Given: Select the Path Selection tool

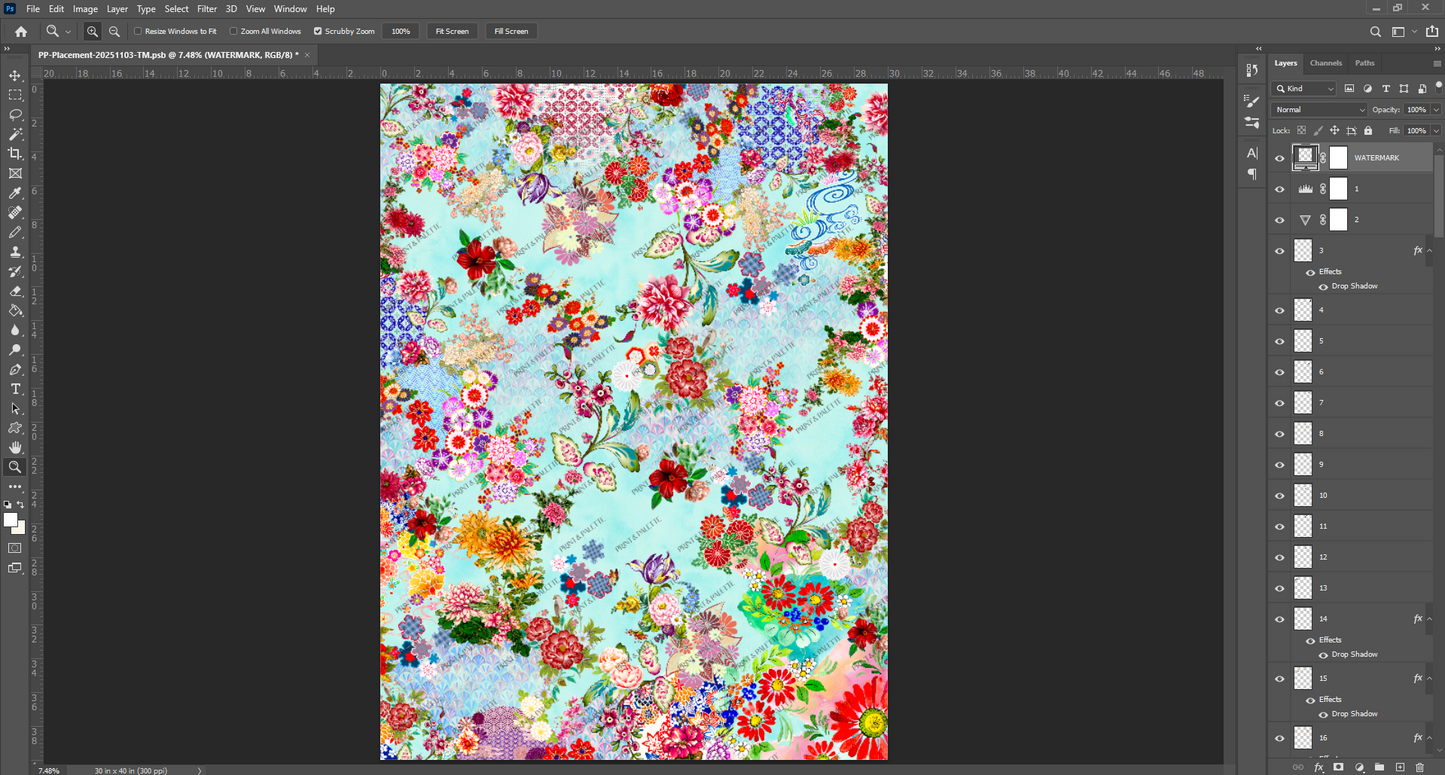Looking at the screenshot, I should 15,408.
